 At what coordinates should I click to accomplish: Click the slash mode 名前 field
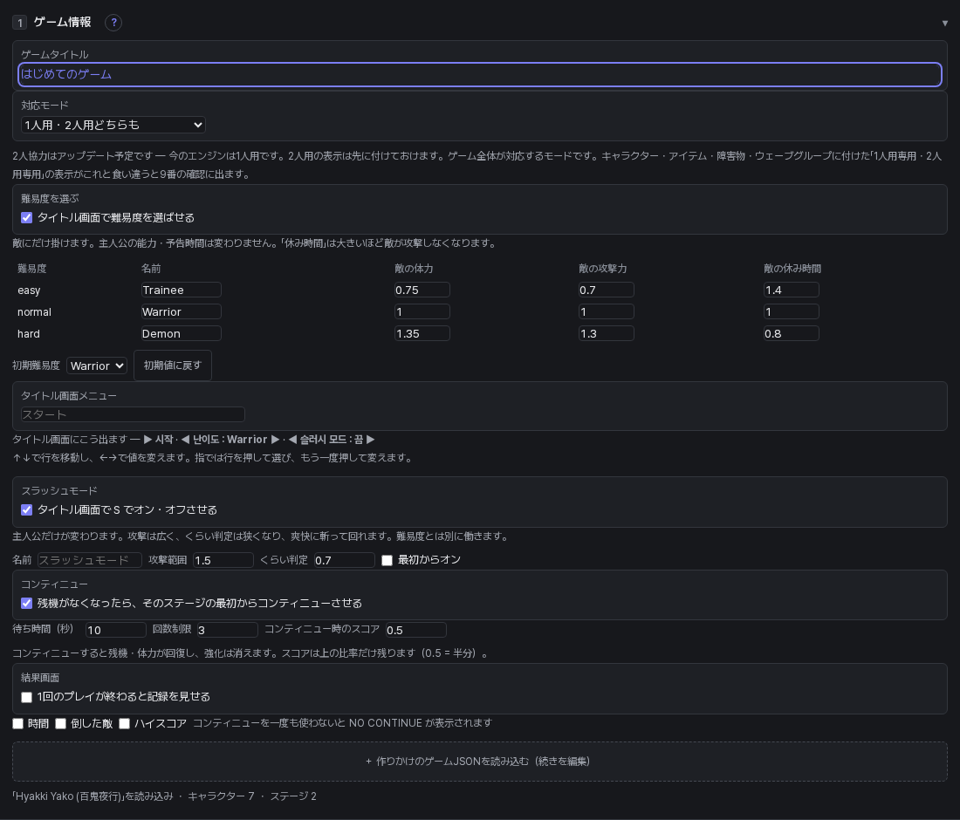89,560
